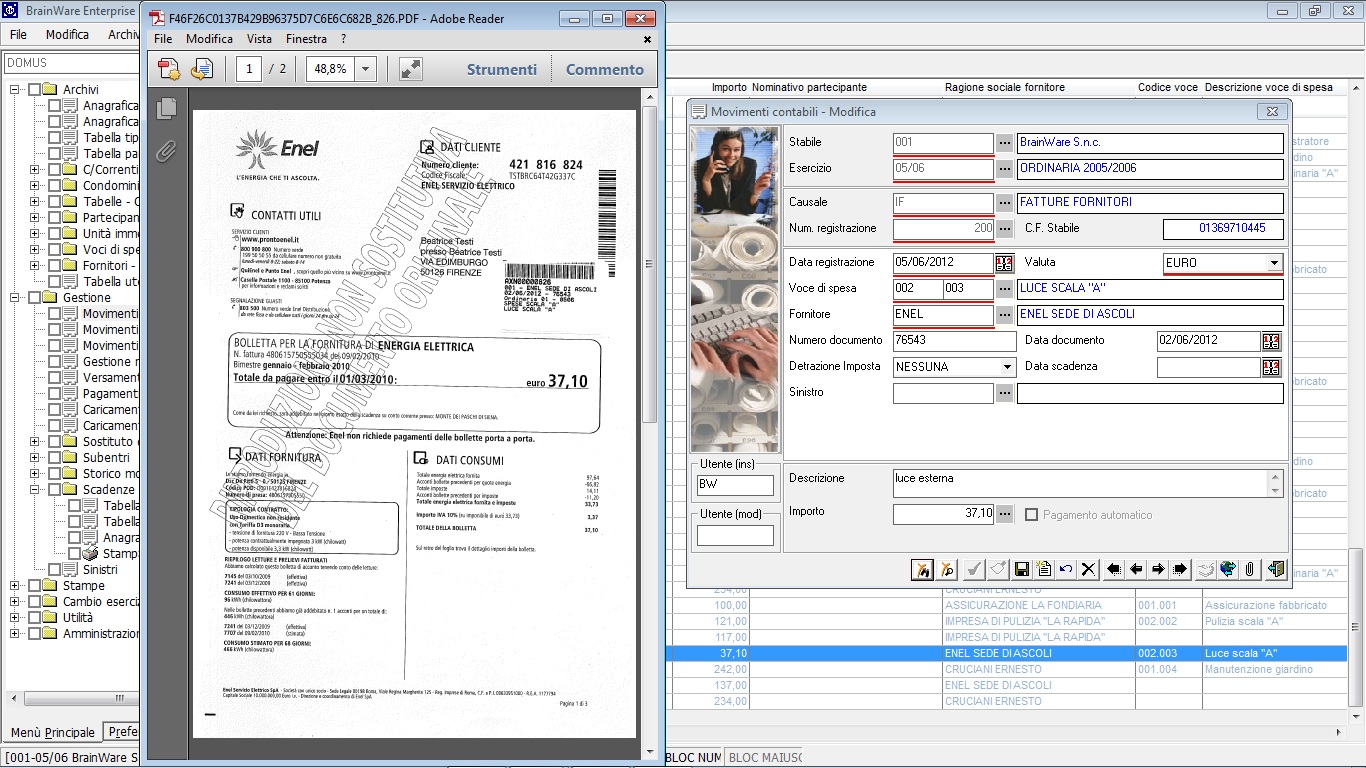Image resolution: width=1366 pixels, height=768 pixels.
Task: Click the Numero documento field
Action: (954, 341)
